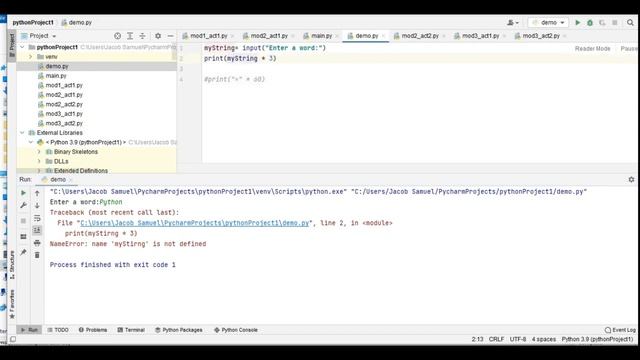The width and height of the screenshot is (640, 360).
Task: Click the Project side tool tab
Action: click(x=12, y=45)
